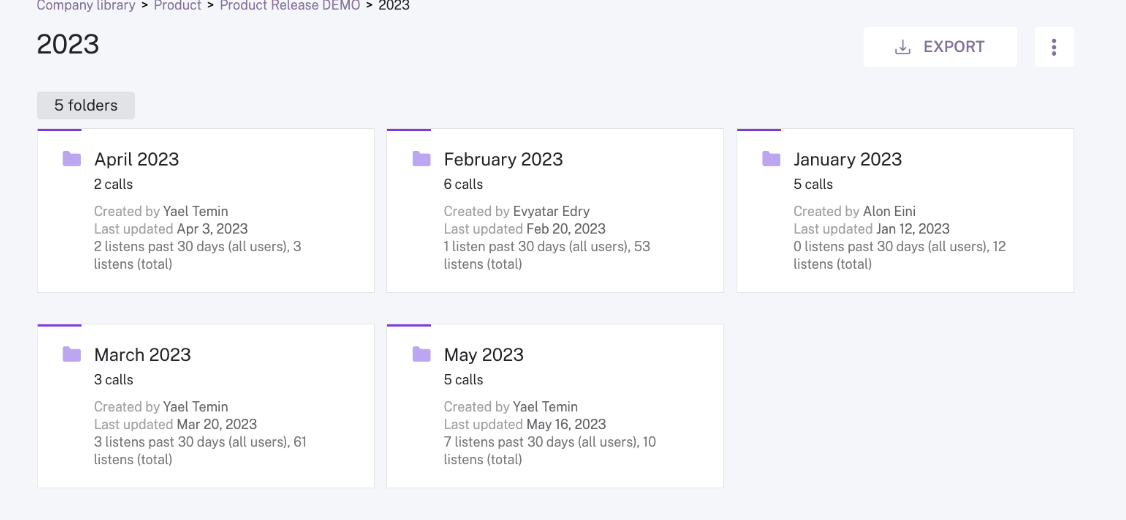This screenshot has height=520, width=1126.
Task: Open the three-dot more options menu
Action: tap(1054, 47)
